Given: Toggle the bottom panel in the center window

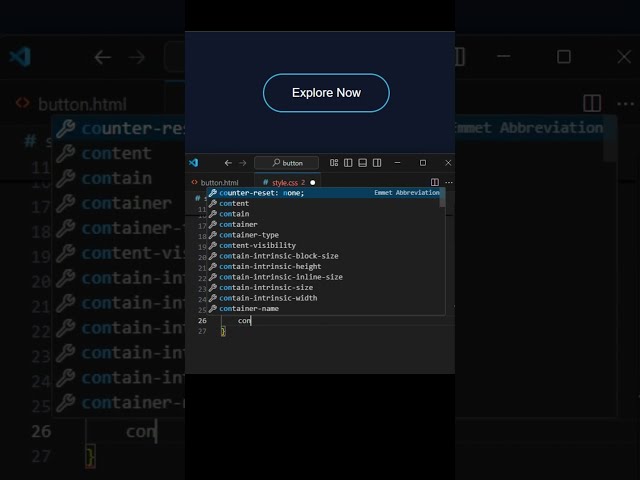Looking at the screenshot, I should point(362,163).
